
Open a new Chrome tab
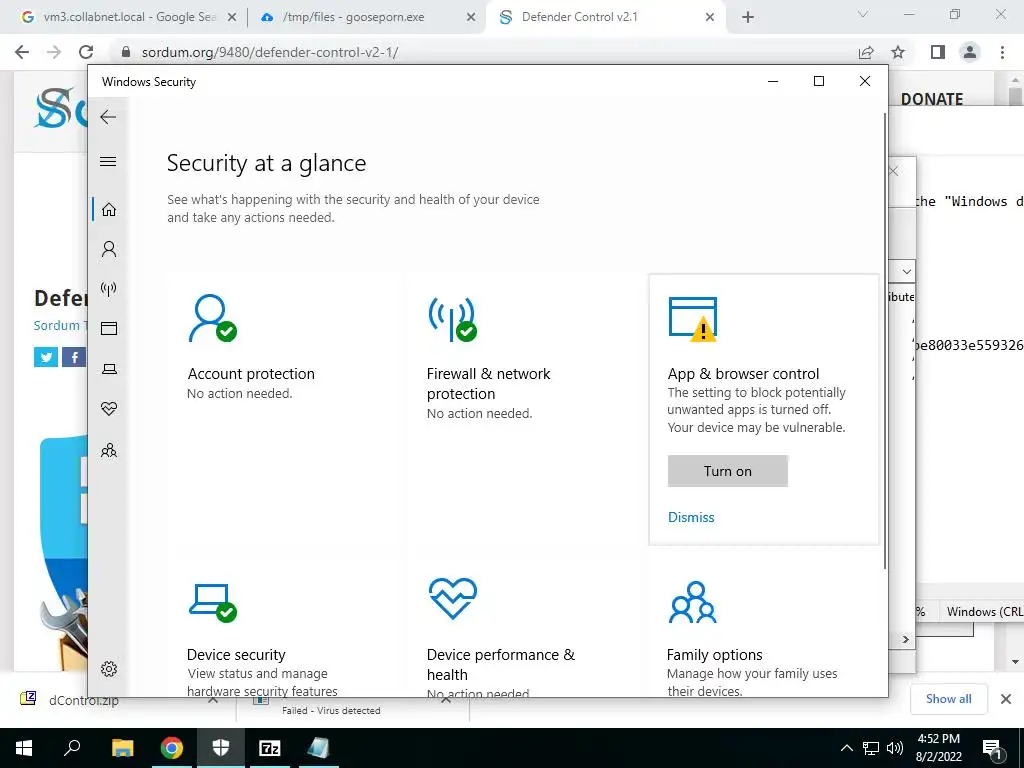(x=748, y=18)
